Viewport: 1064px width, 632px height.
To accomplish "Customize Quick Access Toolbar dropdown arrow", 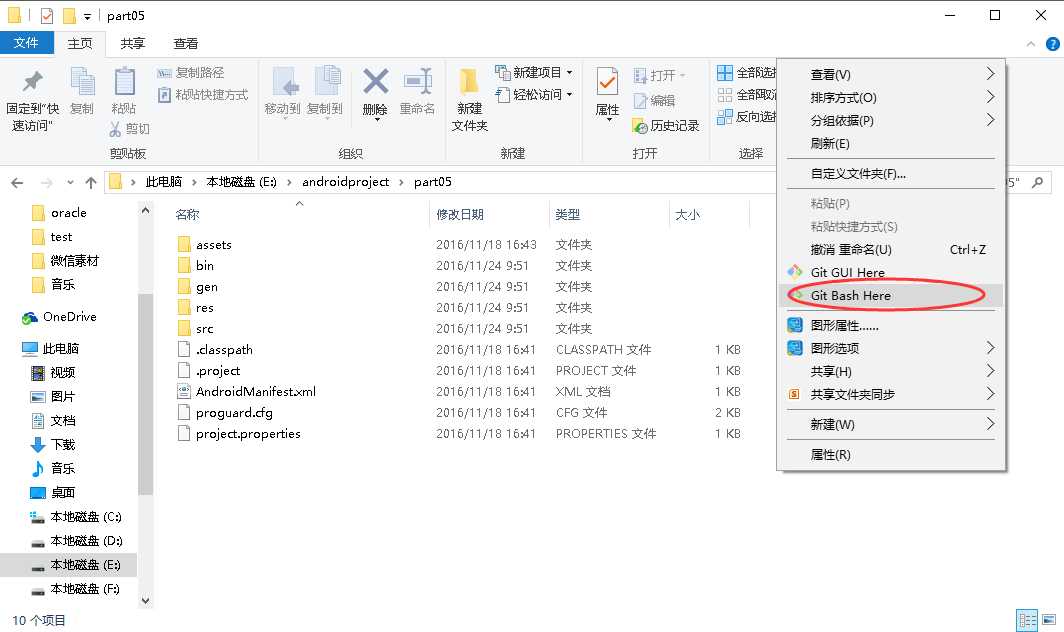I will (87, 16).
